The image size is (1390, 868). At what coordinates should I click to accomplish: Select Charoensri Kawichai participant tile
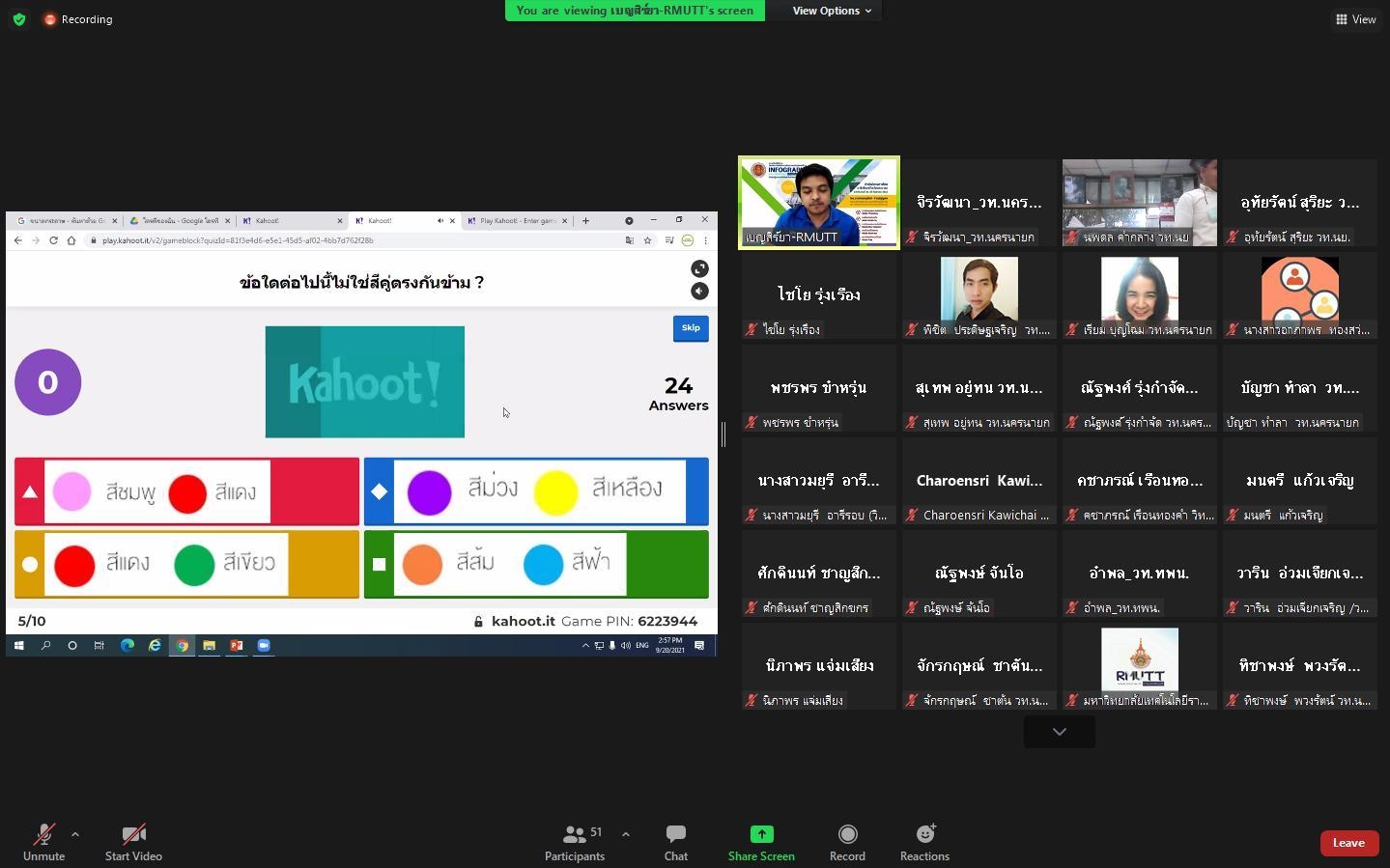979,481
